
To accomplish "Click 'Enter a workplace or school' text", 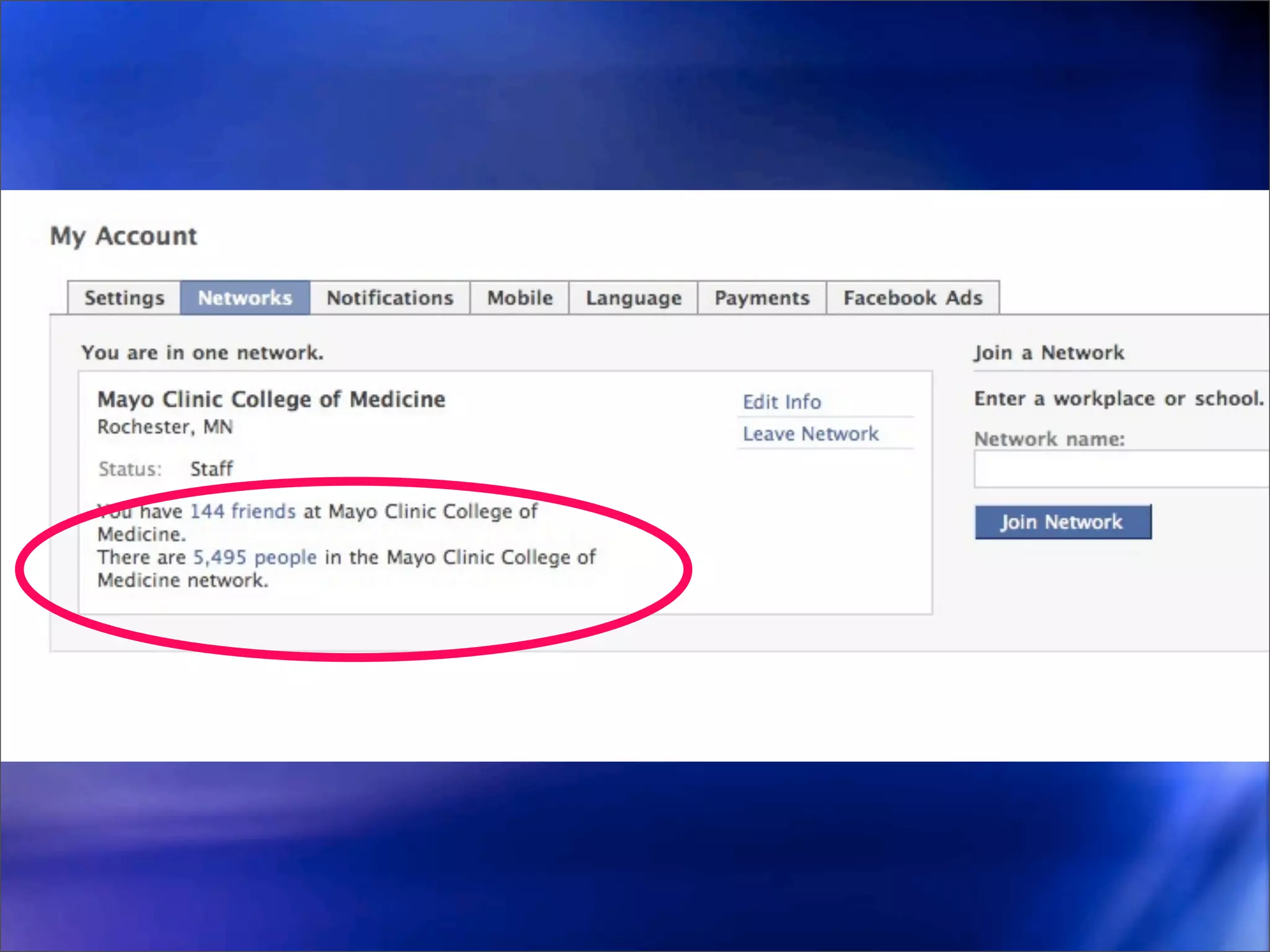I will point(1119,399).
